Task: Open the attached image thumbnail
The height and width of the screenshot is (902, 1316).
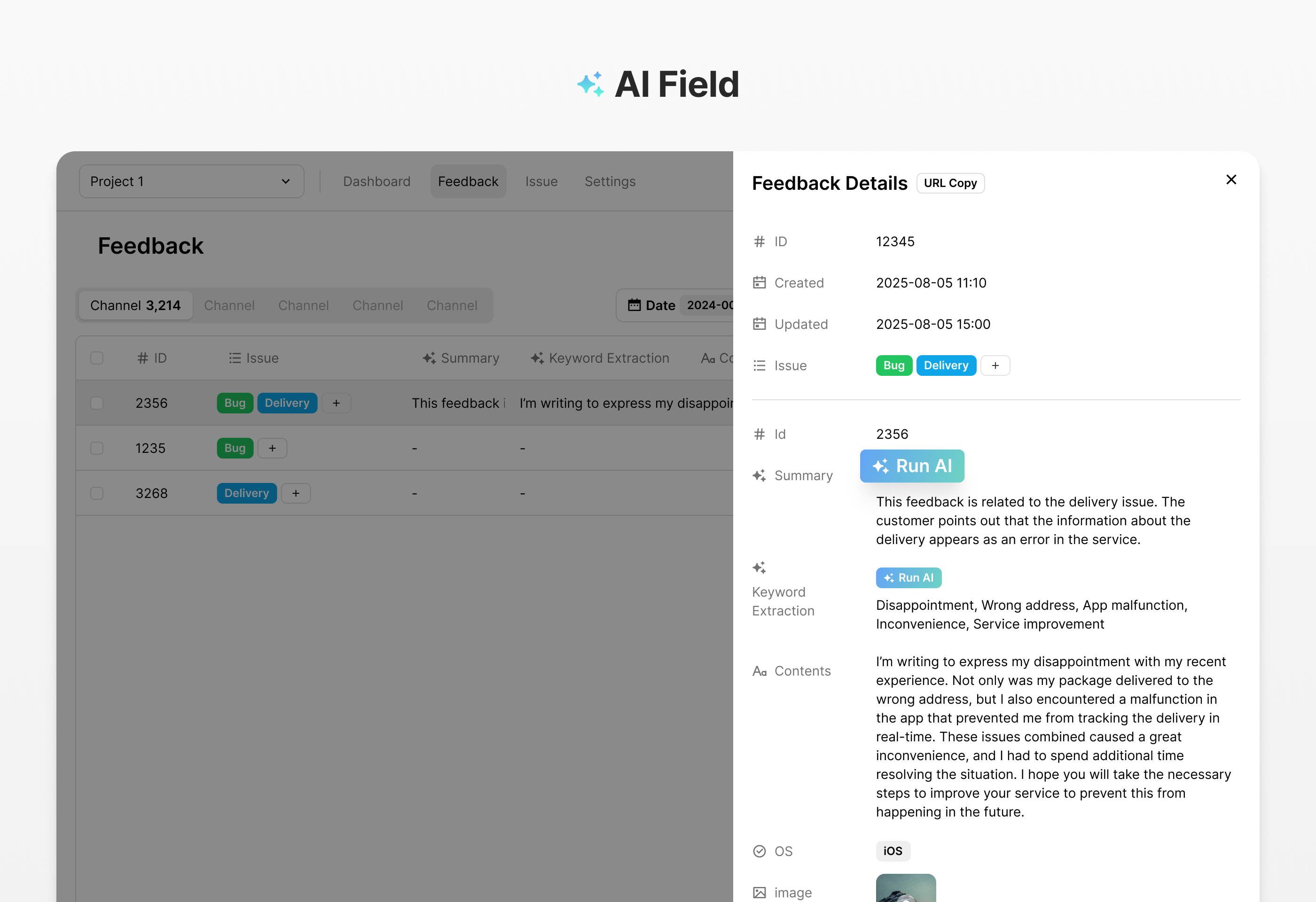Action: point(906,888)
